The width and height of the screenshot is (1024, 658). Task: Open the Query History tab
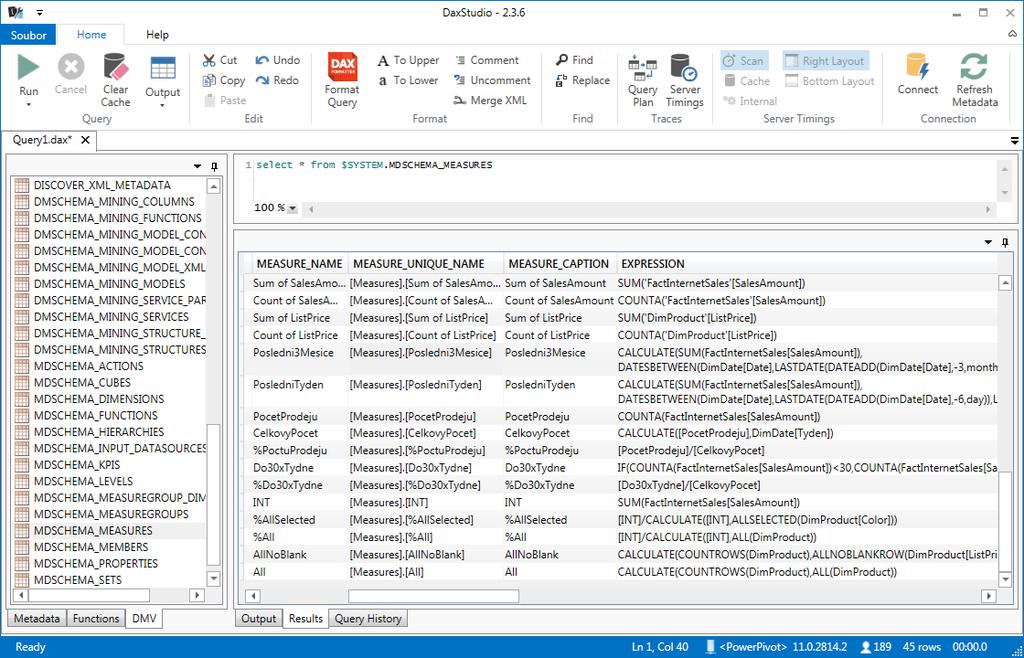(x=368, y=618)
